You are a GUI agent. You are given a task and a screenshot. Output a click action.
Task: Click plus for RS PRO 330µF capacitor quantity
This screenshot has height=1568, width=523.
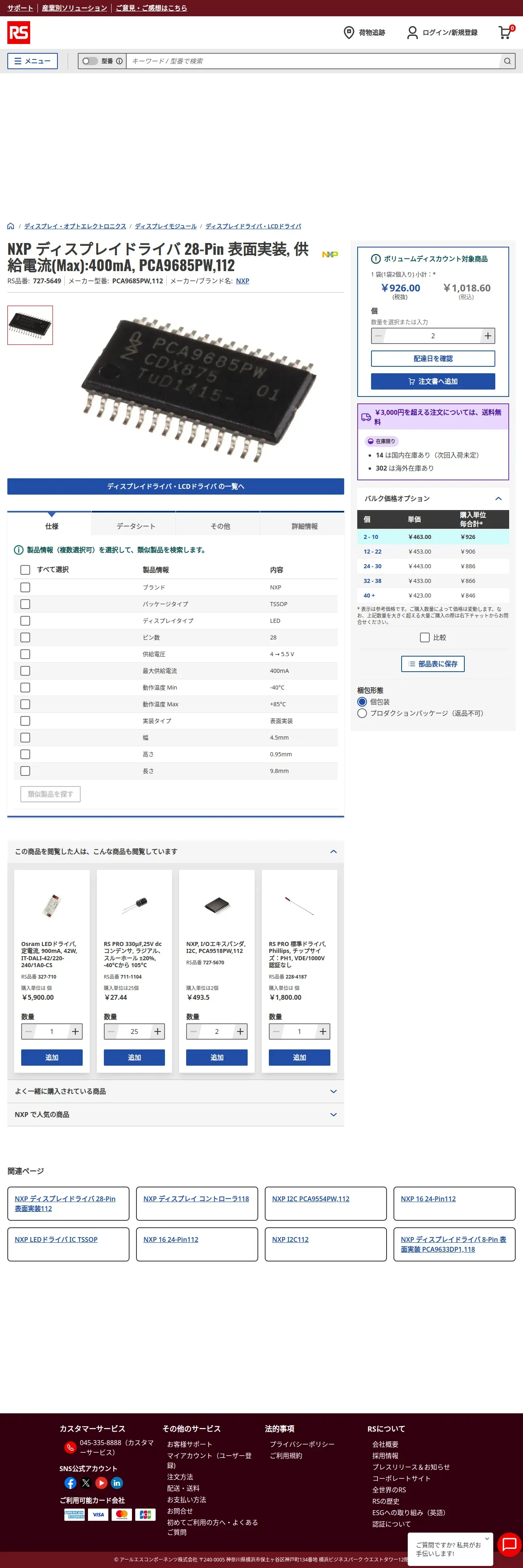158,1031
